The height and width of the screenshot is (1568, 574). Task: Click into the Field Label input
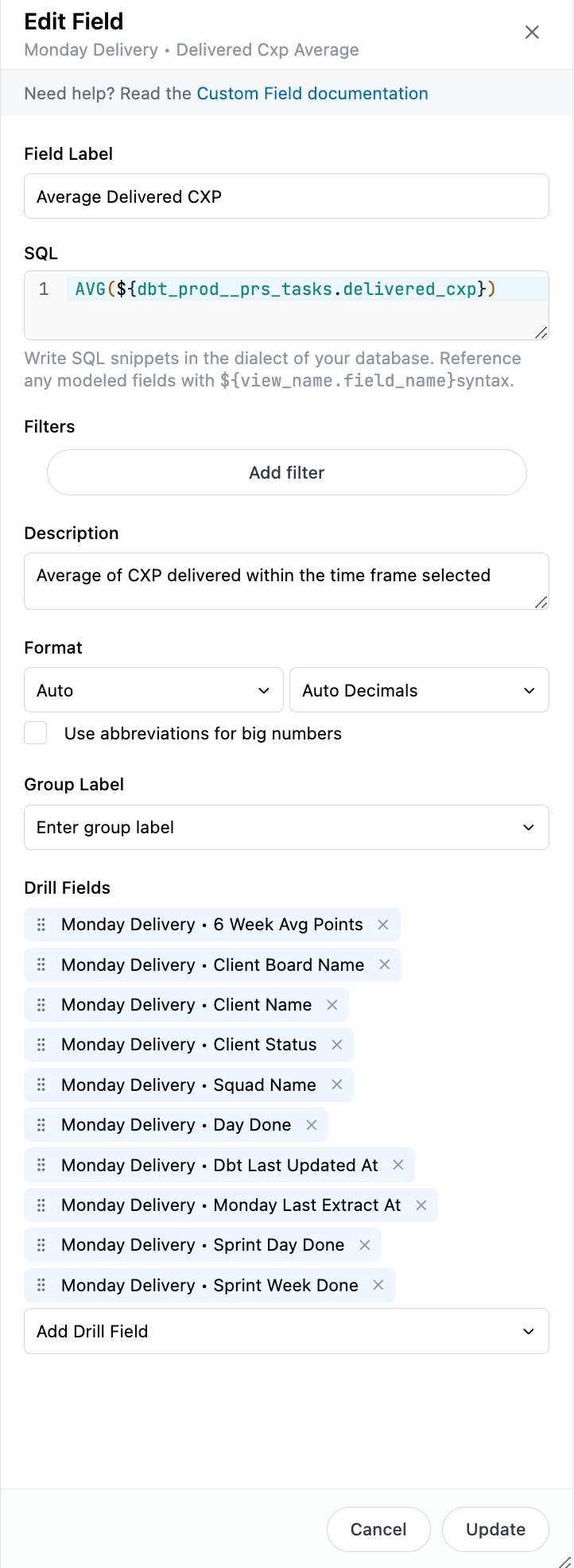(x=286, y=196)
